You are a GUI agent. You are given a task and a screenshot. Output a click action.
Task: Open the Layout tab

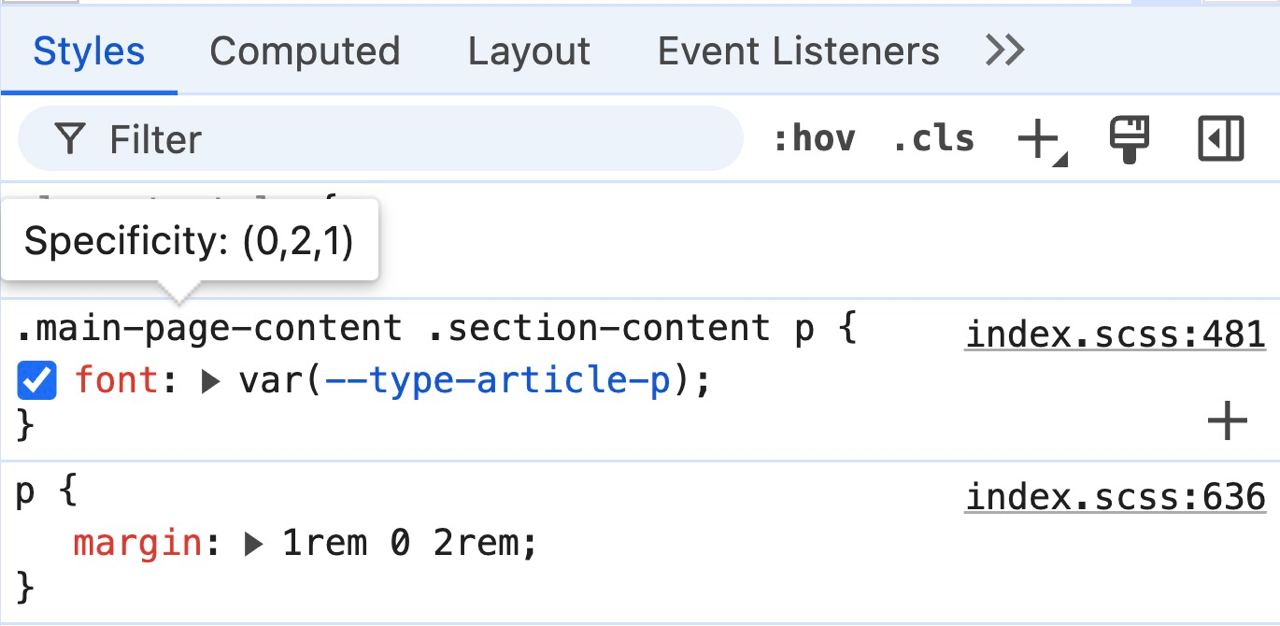pos(529,51)
